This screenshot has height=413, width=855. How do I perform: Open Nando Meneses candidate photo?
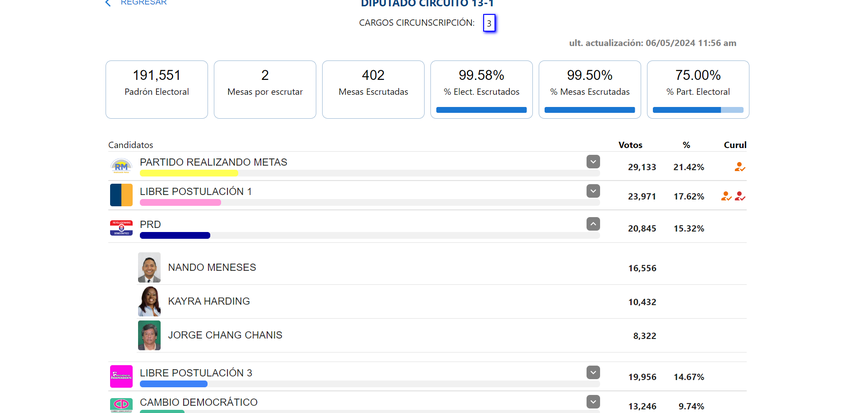(149, 268)
